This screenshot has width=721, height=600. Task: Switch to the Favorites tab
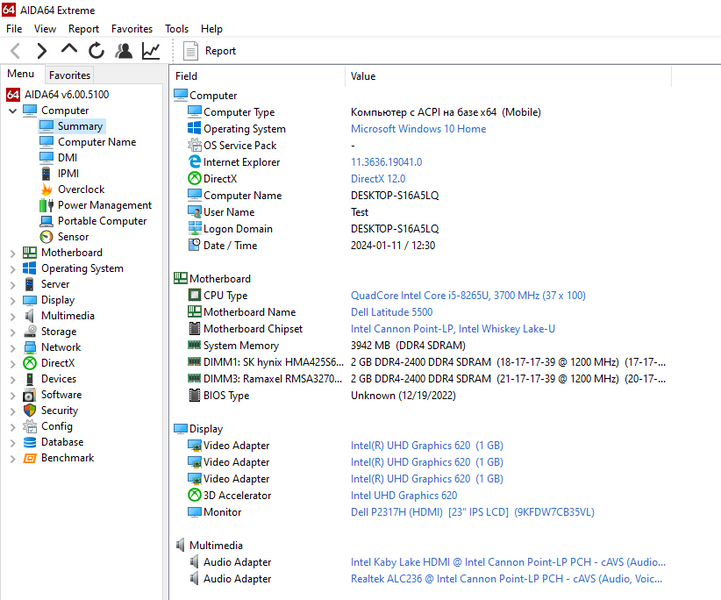[69, 75]
